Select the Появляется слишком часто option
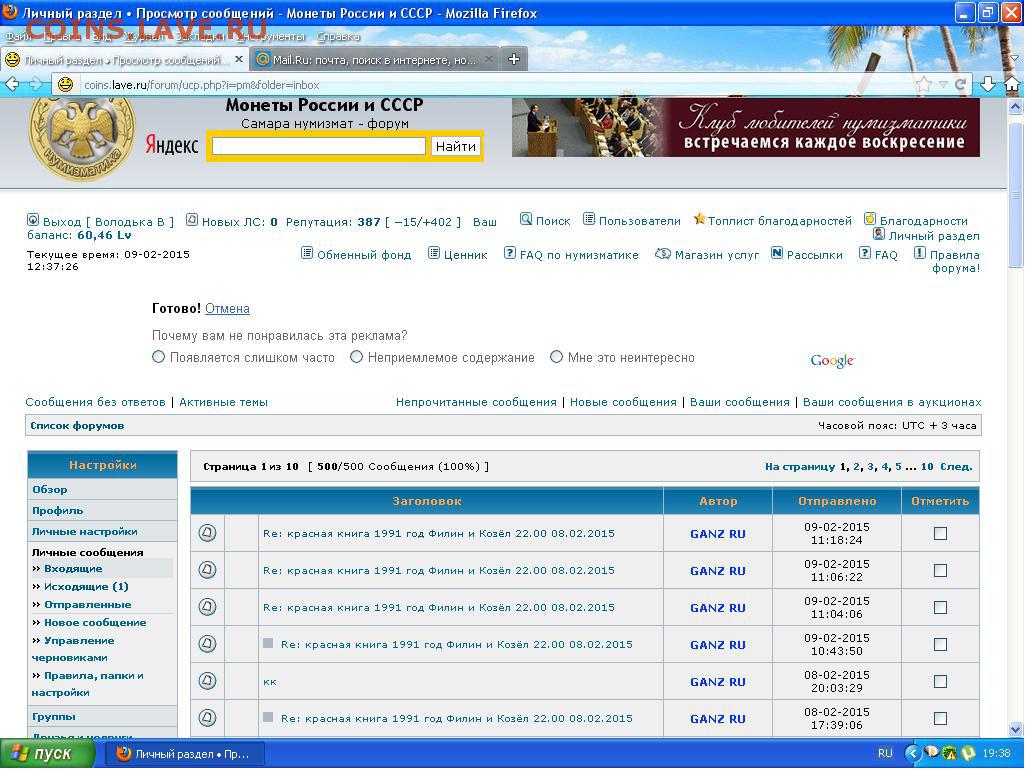The width and height of the screenshot is (1035, 780). [158, 357]
